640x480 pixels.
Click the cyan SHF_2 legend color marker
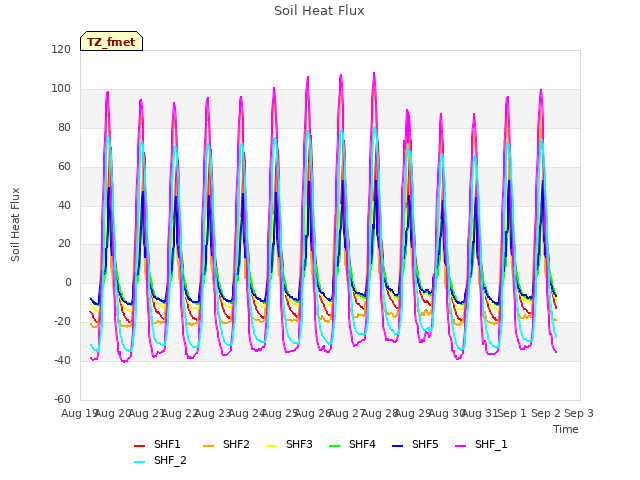click(140, 462)
